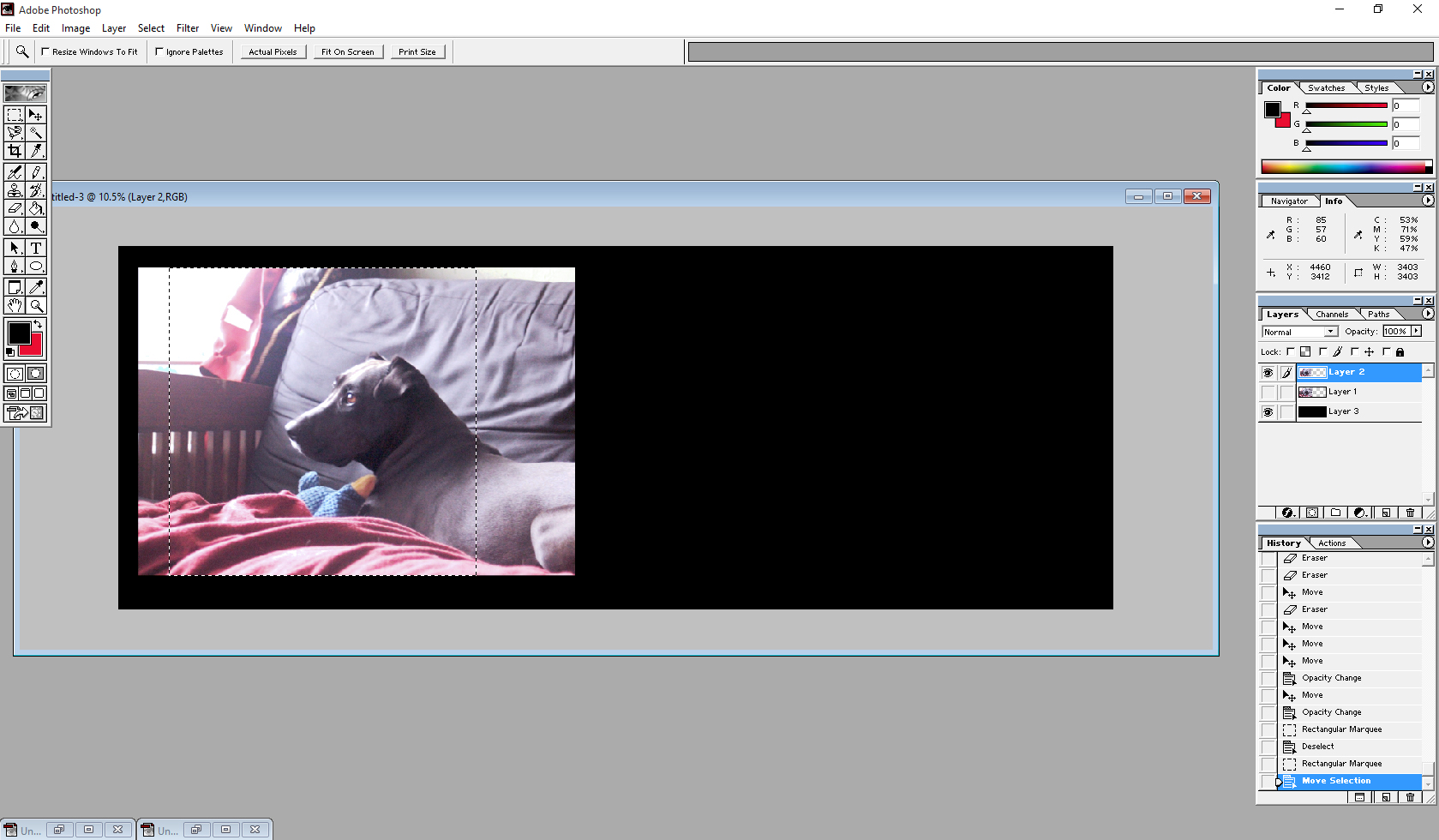This screenshot has width=1439, height=840.
Task: Open the Opacity slider arrow
Action: pos(1417,332)
